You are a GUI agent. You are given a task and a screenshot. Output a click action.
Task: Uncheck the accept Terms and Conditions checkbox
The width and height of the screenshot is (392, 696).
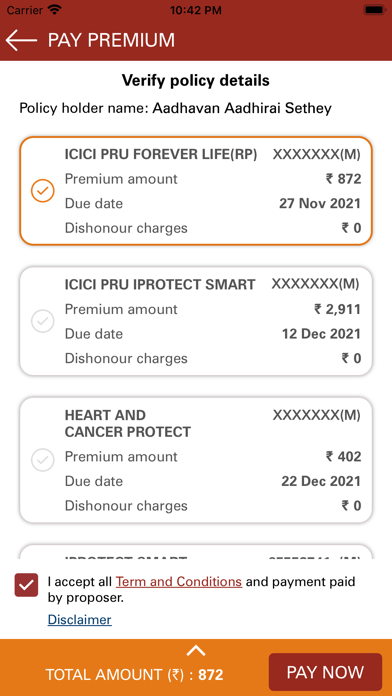click(x=27, y=585)
